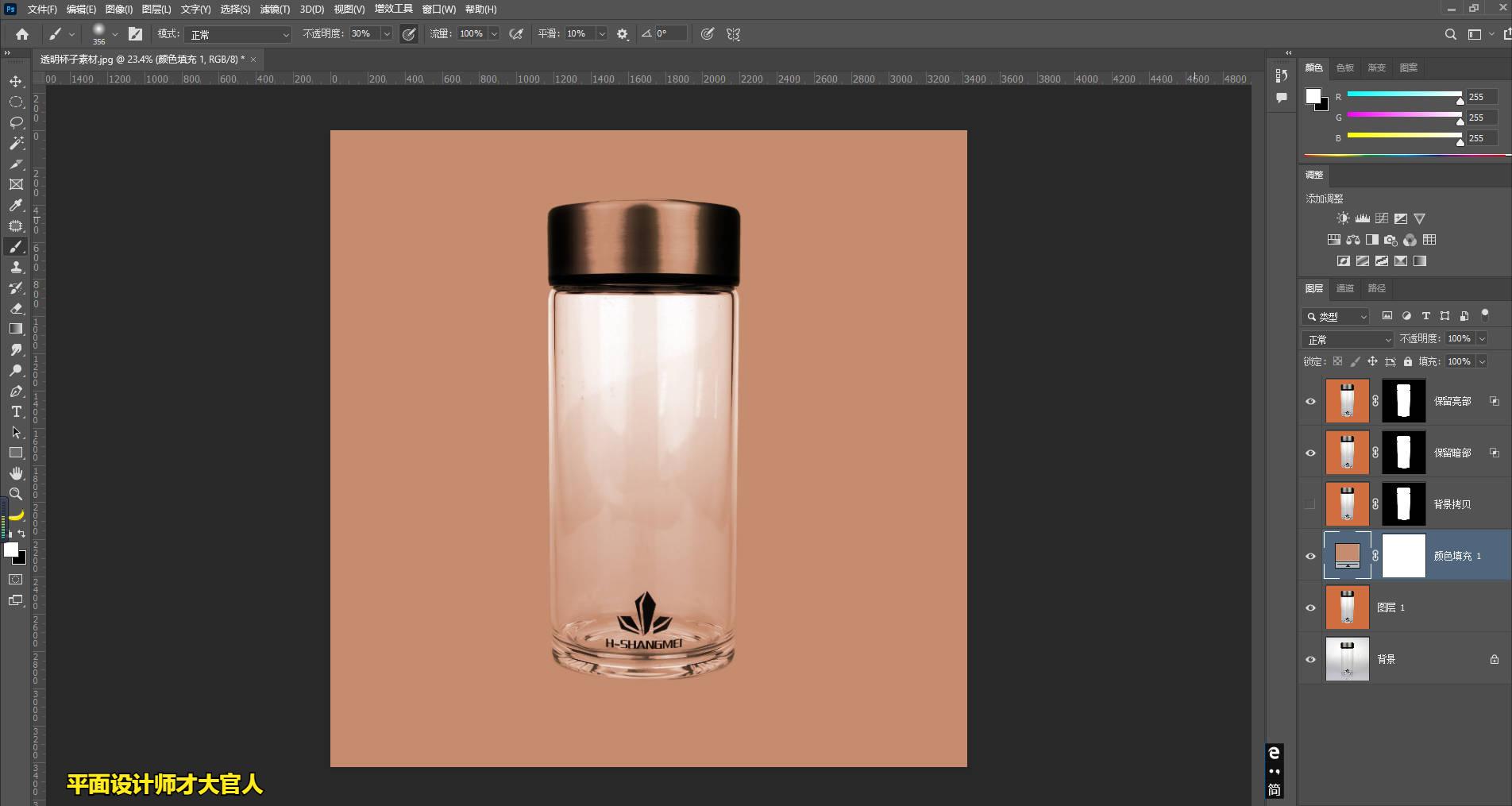Open the Levels adjustment icon
This screenshot has height=806, width=1512.
pyautogui.click(x=1363, y=218)
